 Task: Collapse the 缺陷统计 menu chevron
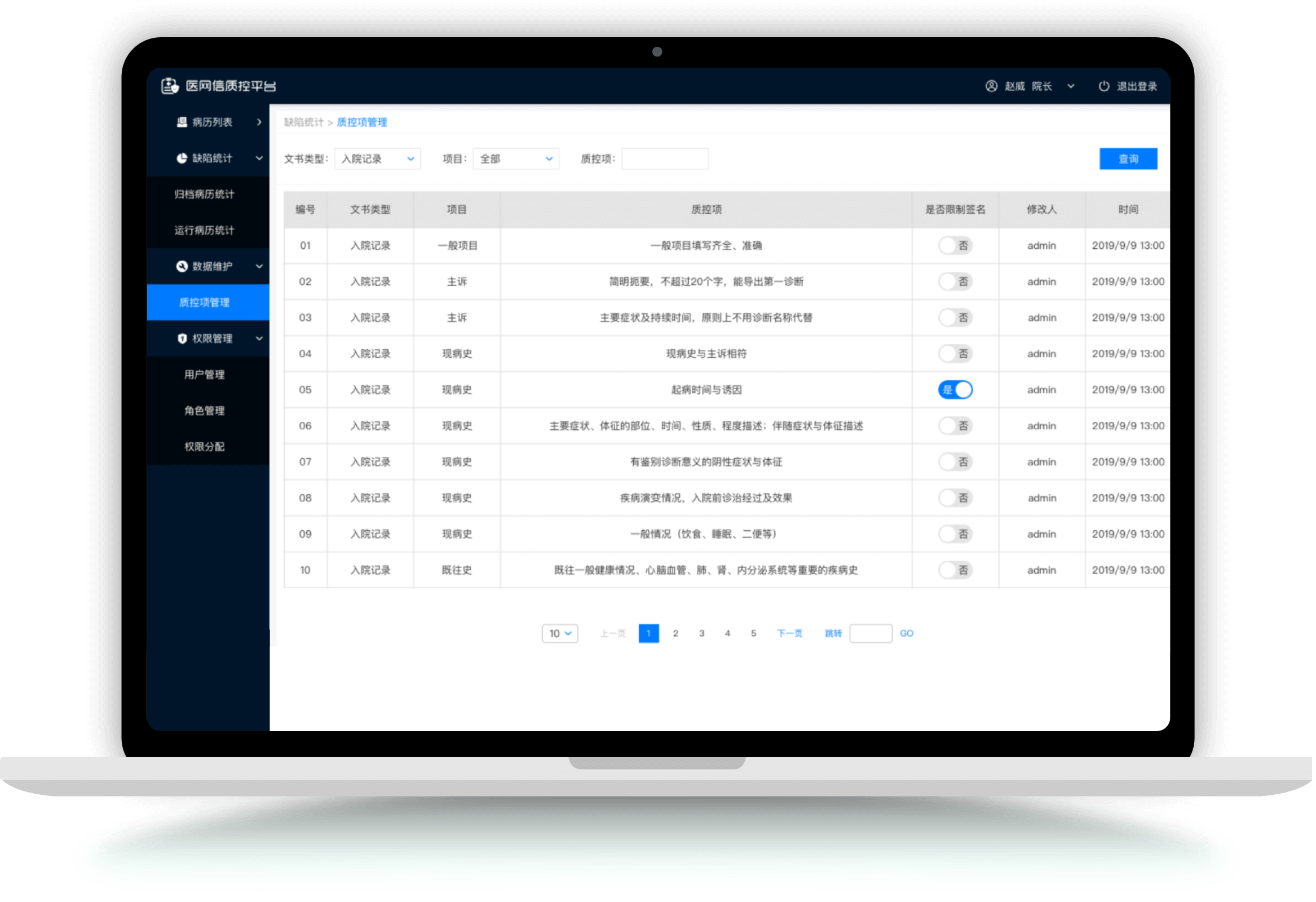(x=260, y=159)
